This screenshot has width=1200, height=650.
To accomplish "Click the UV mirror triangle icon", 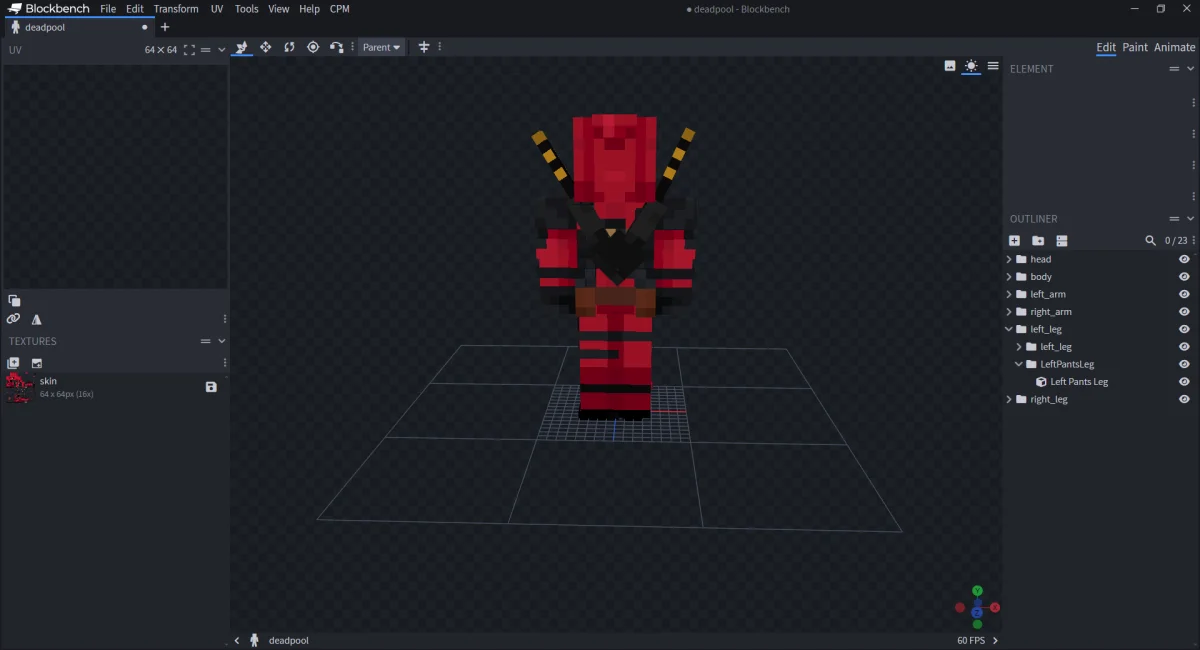I will click(x=37, y=319).
